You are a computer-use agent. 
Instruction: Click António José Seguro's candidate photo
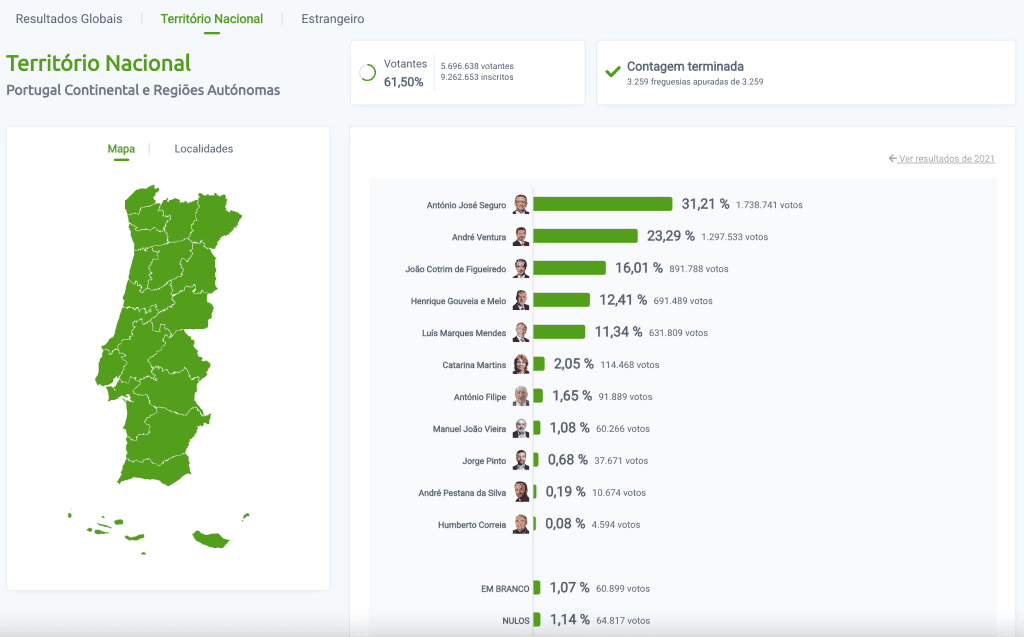click(x=521, y=204)
